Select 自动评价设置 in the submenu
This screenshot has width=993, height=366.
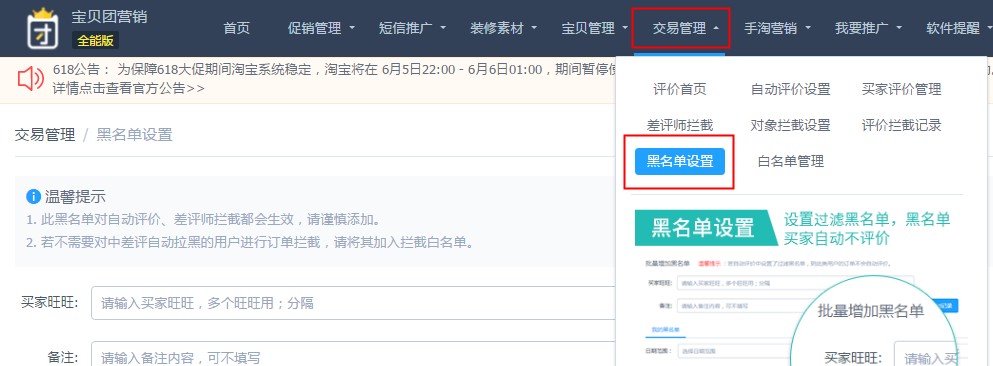click(x=790, y=89)
